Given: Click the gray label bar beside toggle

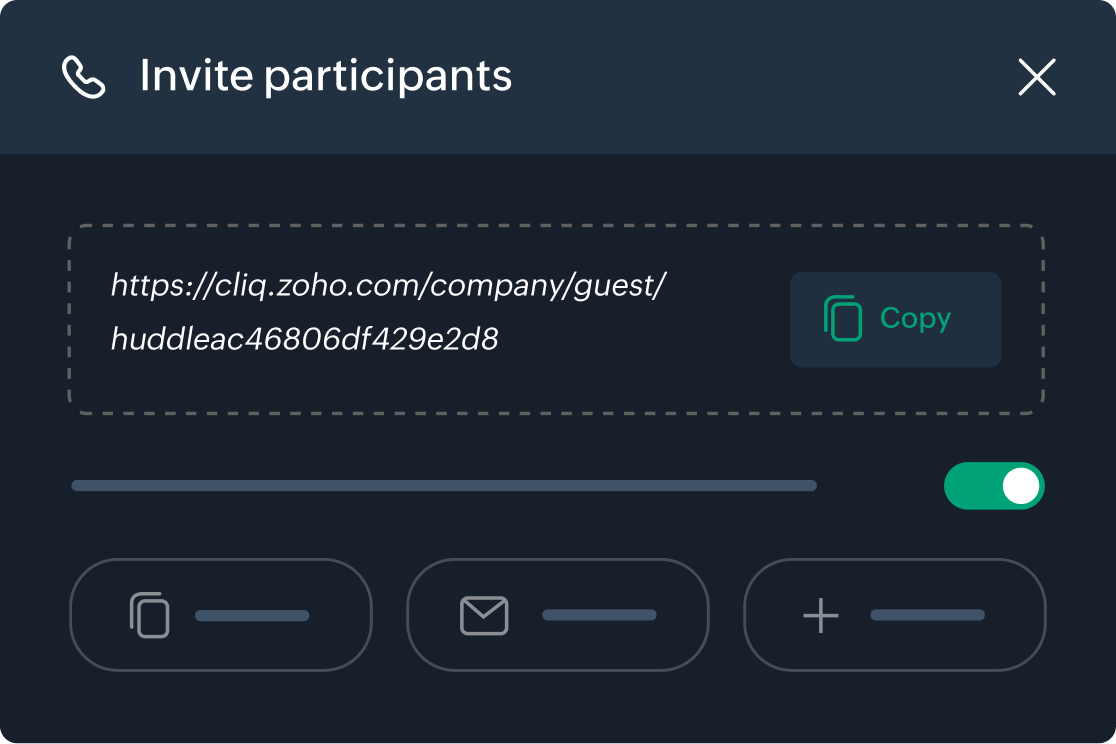Looking at the screenshot, I should tap(444, 486).
